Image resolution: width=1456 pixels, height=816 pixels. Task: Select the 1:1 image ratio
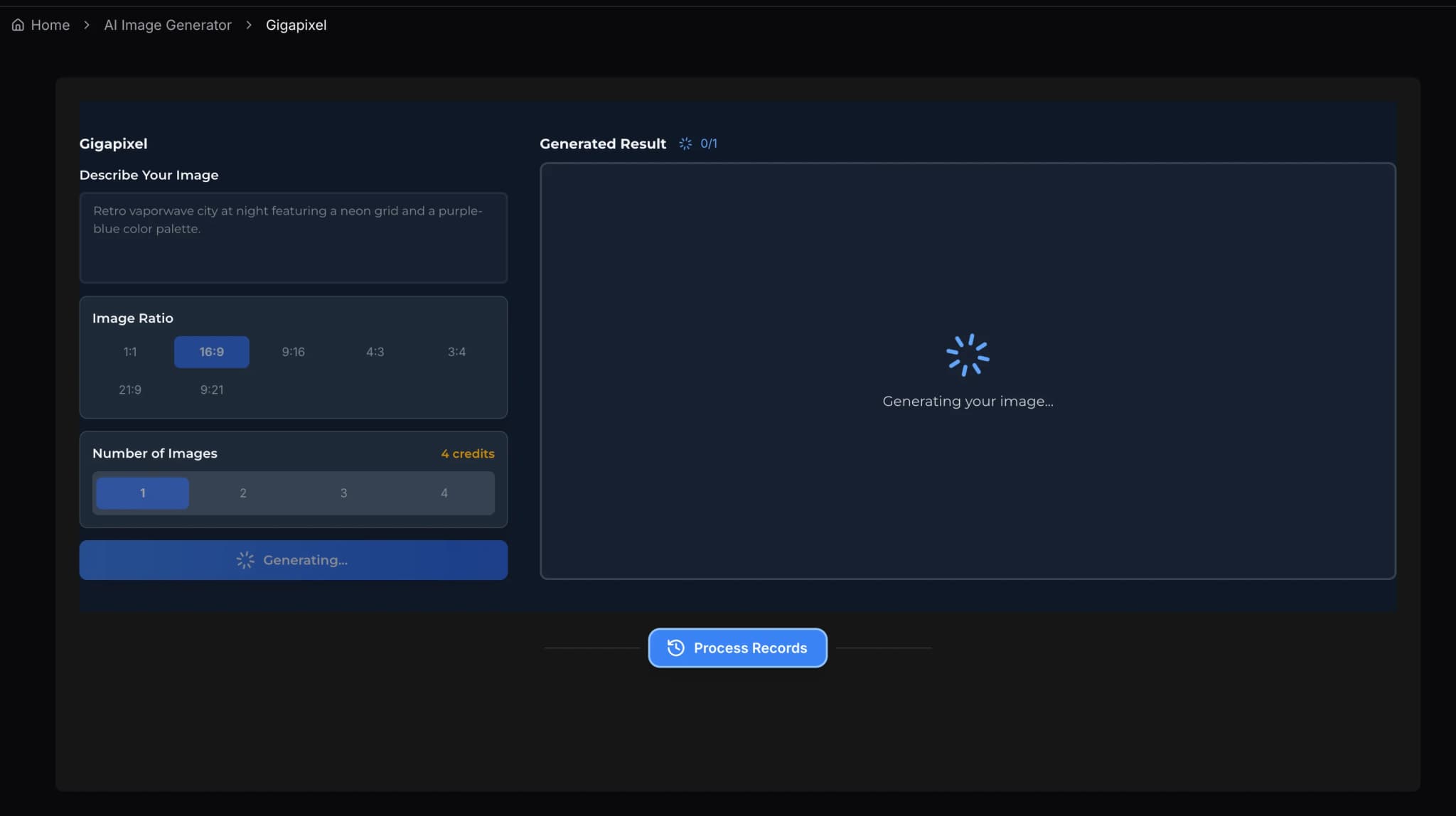[130, 351]
